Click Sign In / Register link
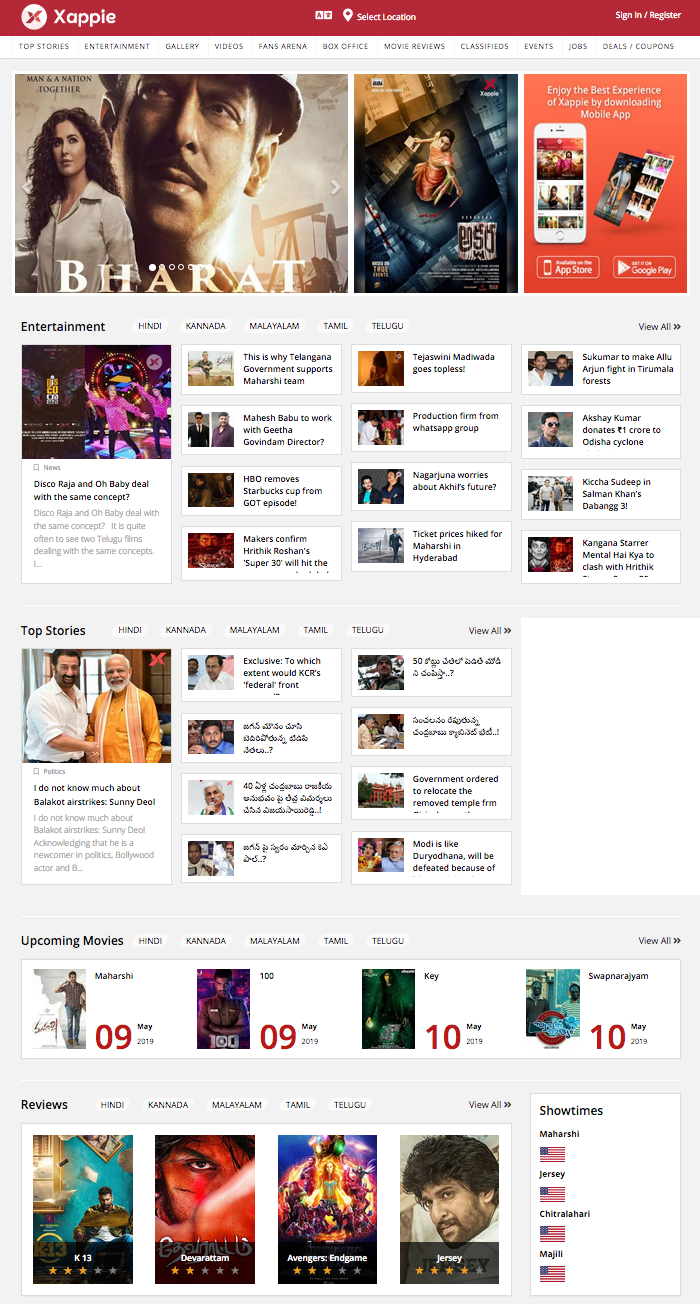Screen dimensions: 700x1304 point(648,15)
